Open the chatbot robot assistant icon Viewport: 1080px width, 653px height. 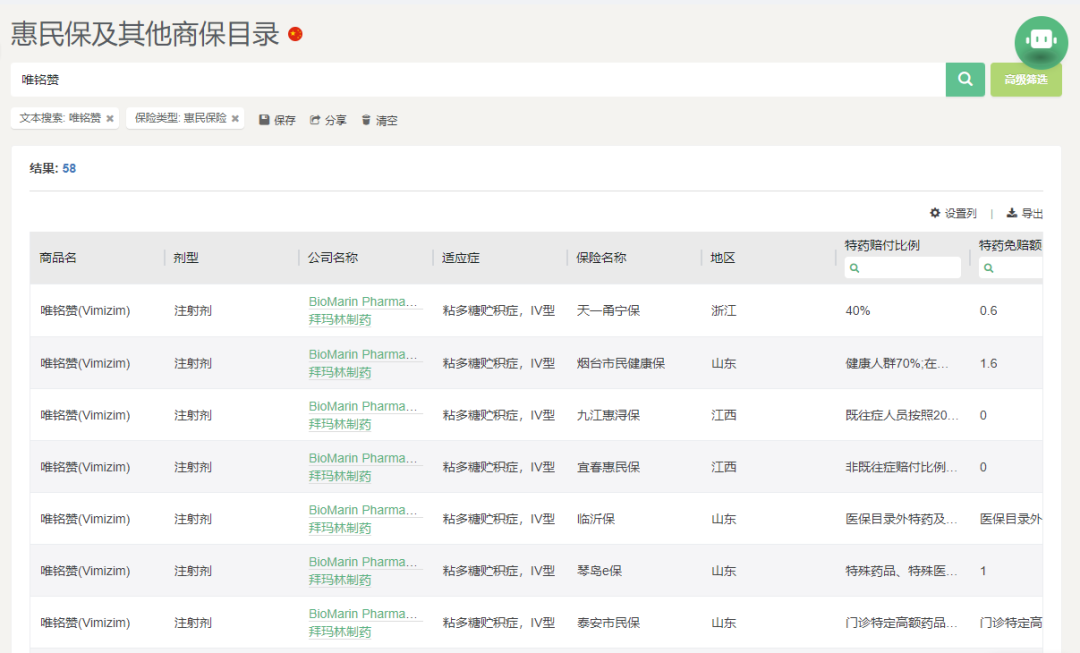[x=1041, y=41]
